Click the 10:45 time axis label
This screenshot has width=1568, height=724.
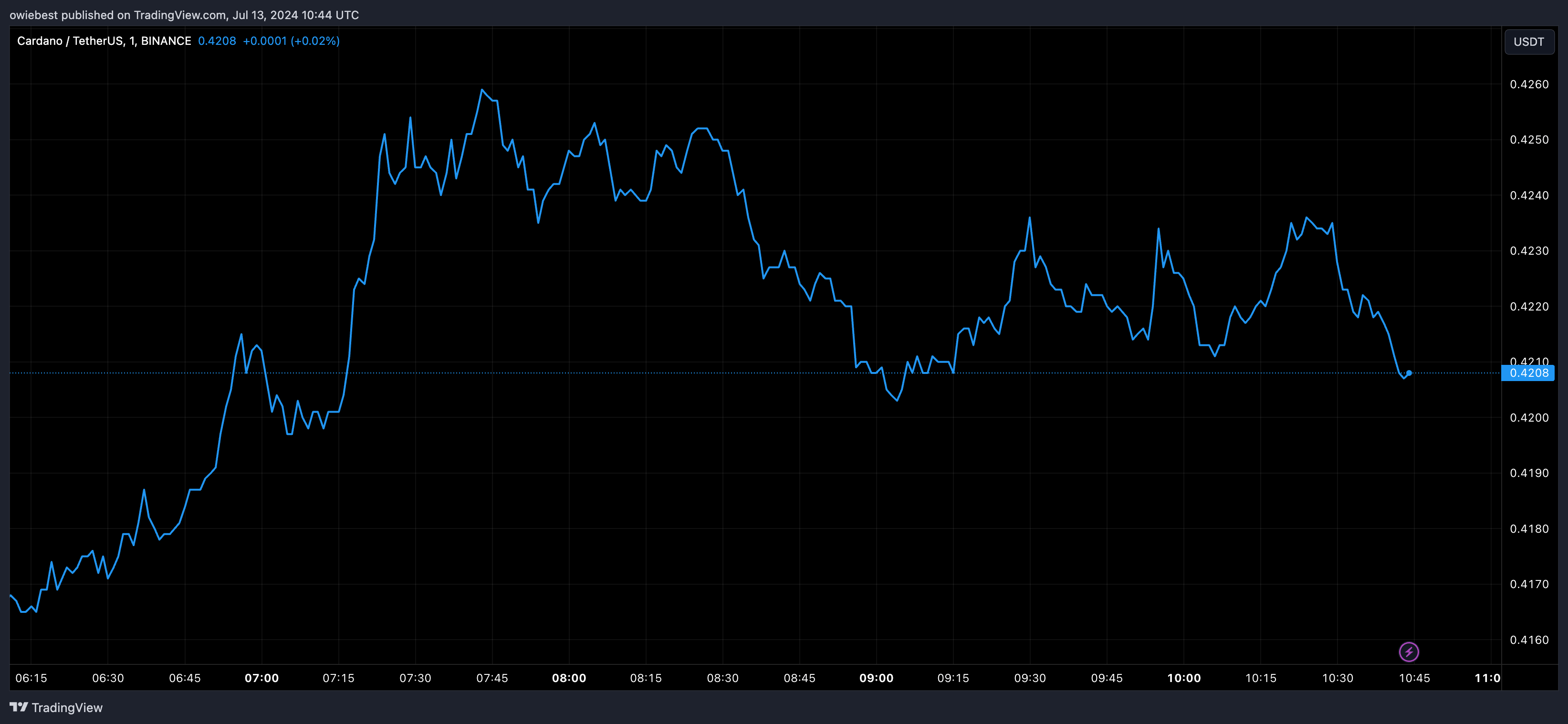click(x=1414, y=678)
